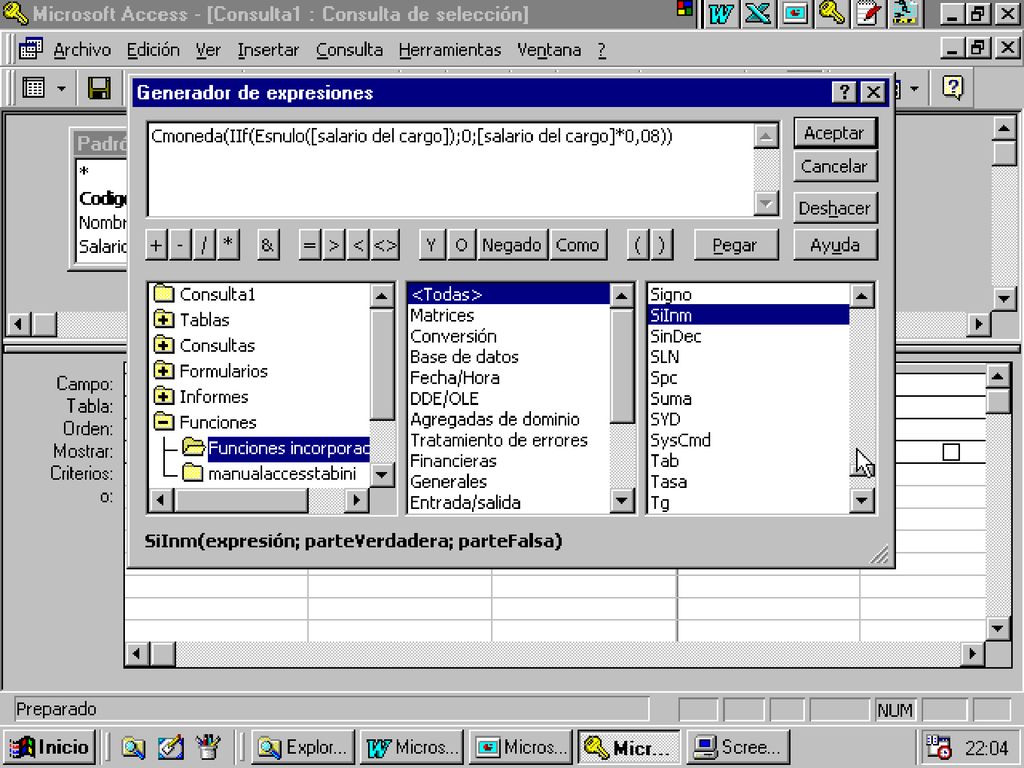Expand the Formularios folder
Viewport: 1024px width, 768px height.
[x=163, y=371]
